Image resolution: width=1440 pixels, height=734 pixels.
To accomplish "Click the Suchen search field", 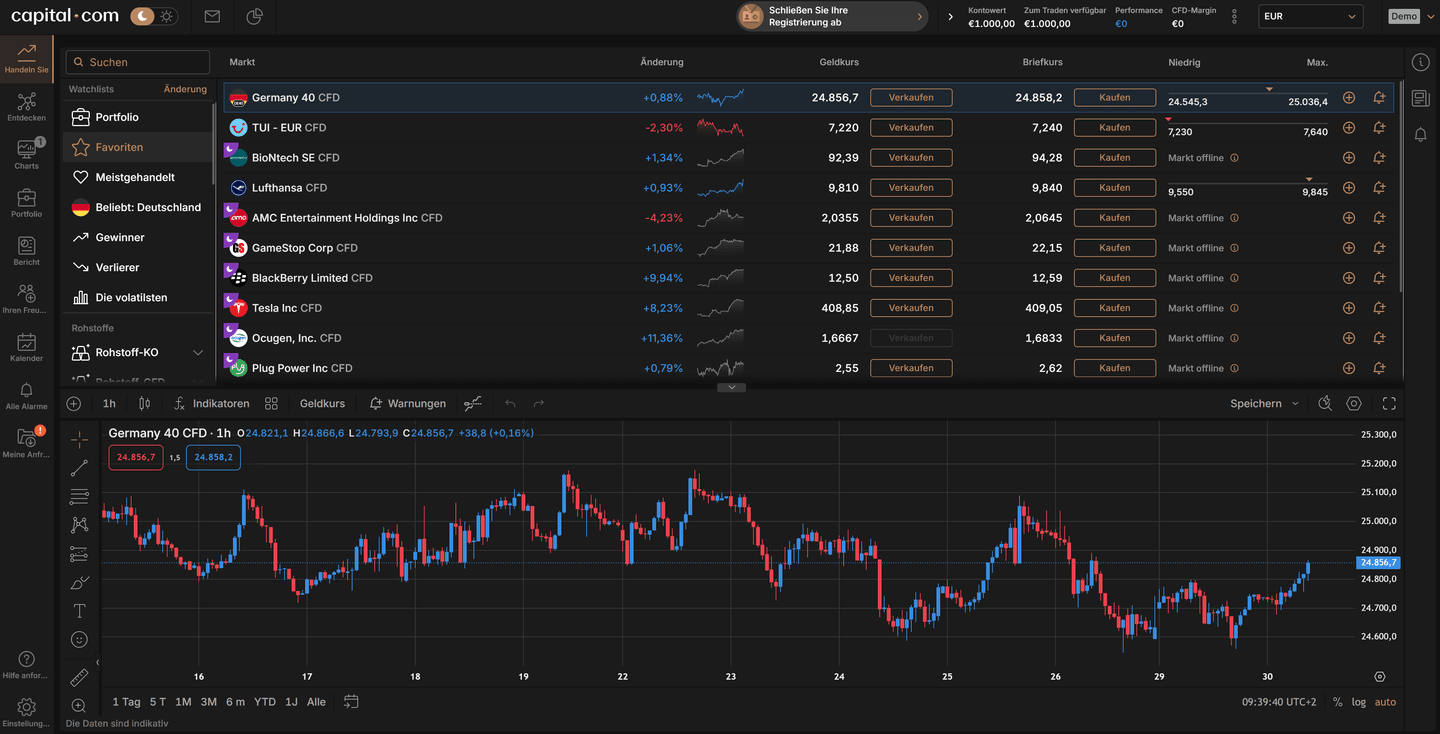I will pos(138,62).
